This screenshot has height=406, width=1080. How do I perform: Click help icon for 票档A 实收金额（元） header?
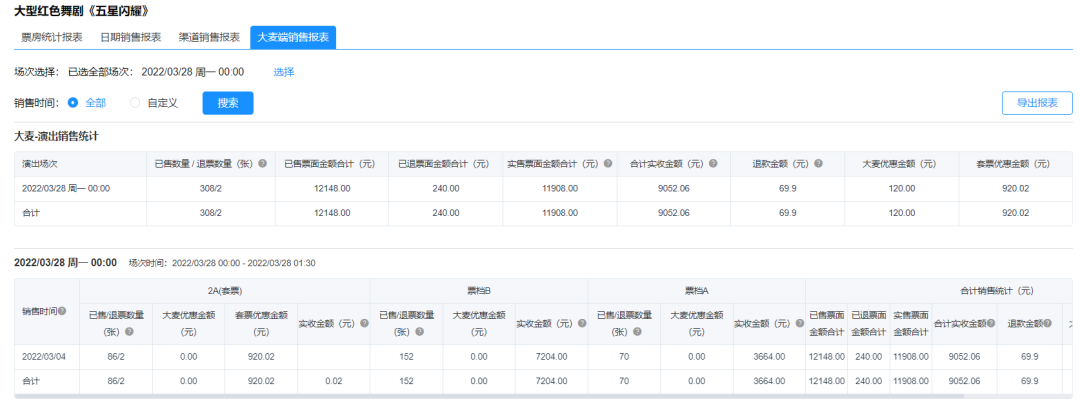[x=800, y=323]
